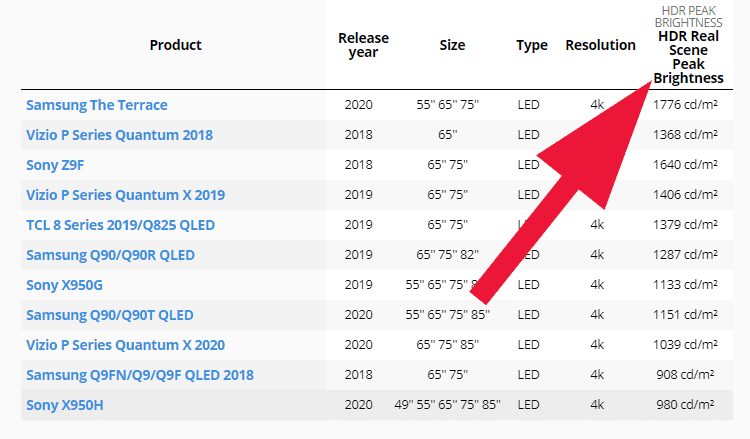The image size is (750, 439).
Task: Open the Sony X950H product link
Action: tap(65, 405)
